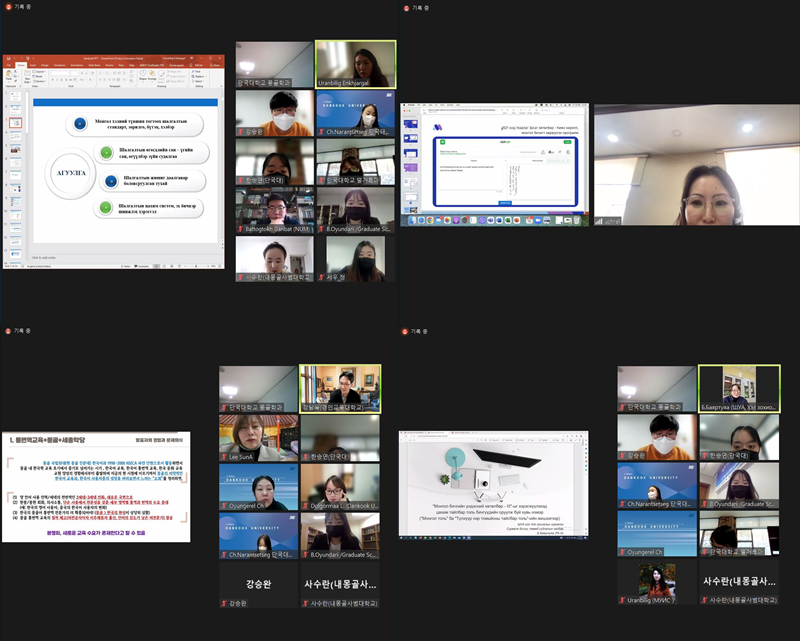The width and height of the screenshot is (800, 641).
Task: Click uchral's large speaker video
Action: [697, 165]
